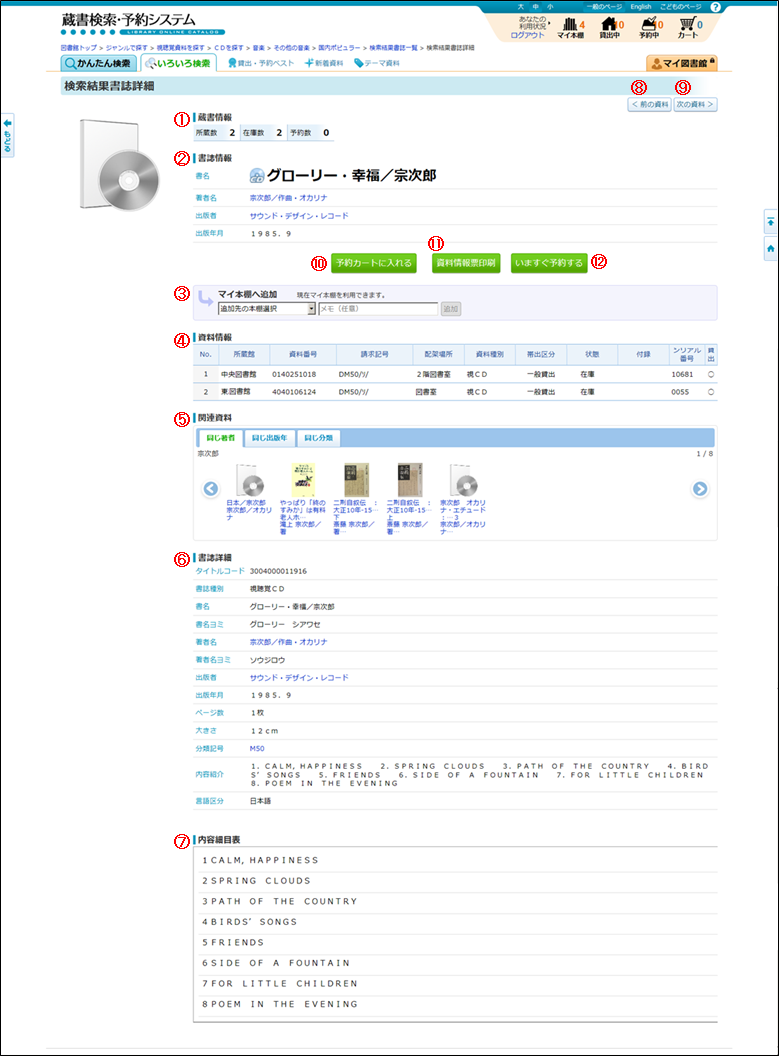
Task: Open the カート shopping cart icon
Action: click(688, 28)
